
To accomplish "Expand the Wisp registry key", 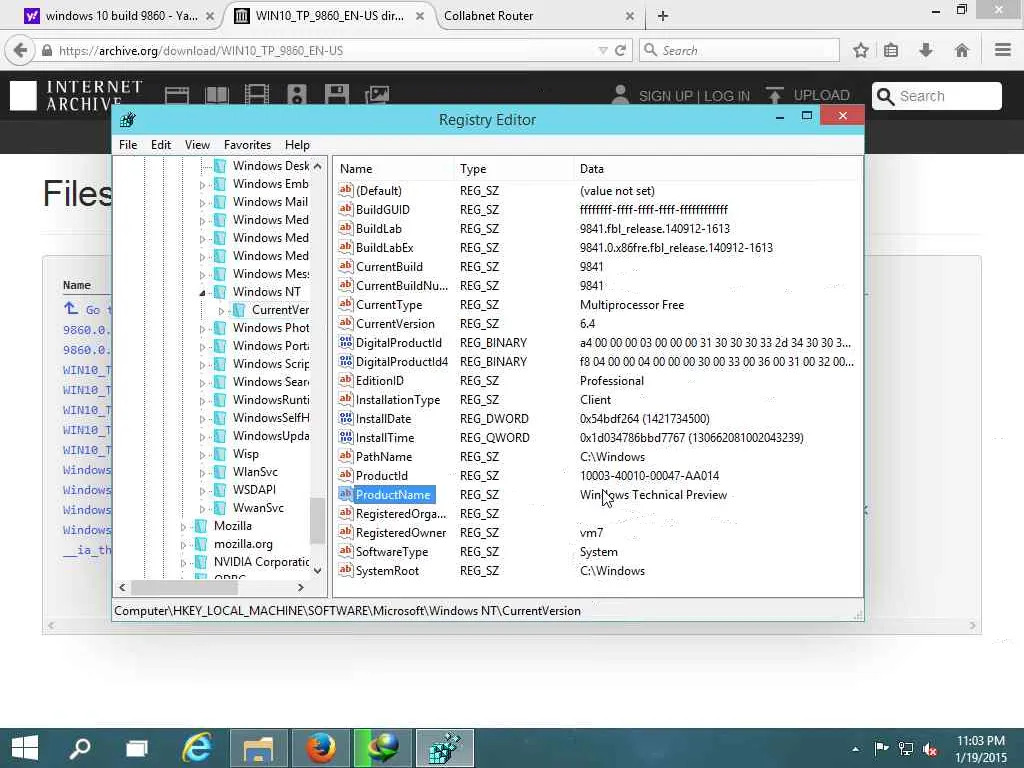I will 202,455.
